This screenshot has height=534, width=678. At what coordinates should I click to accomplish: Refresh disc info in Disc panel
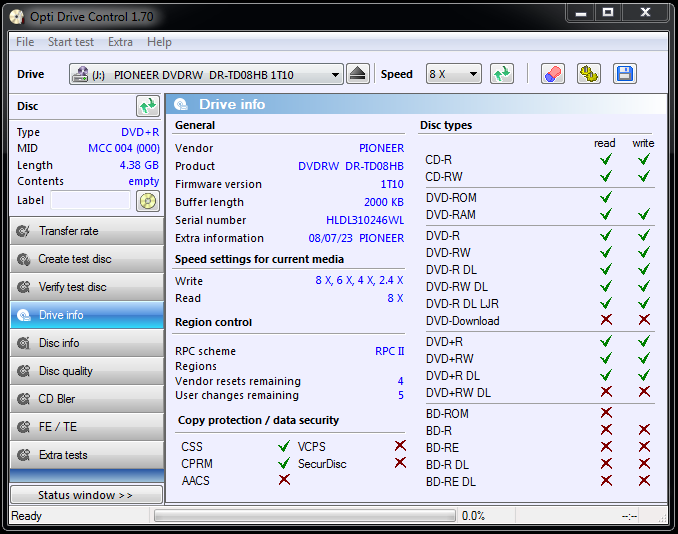click(x=148, y=106)
